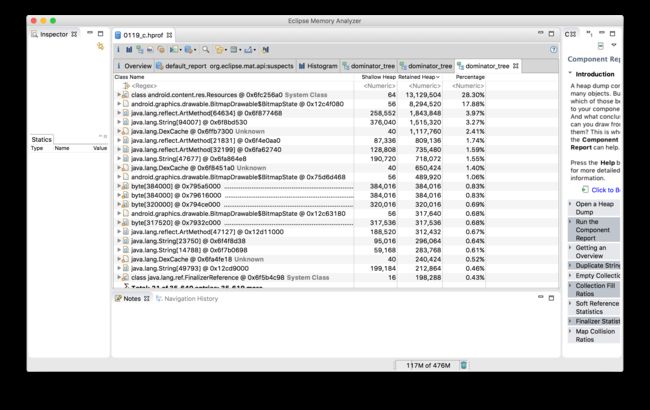Image resolution: width=650 pixels, height=410 pixels.
Task: Maximize the Inspector view
Action: [100, 34]
